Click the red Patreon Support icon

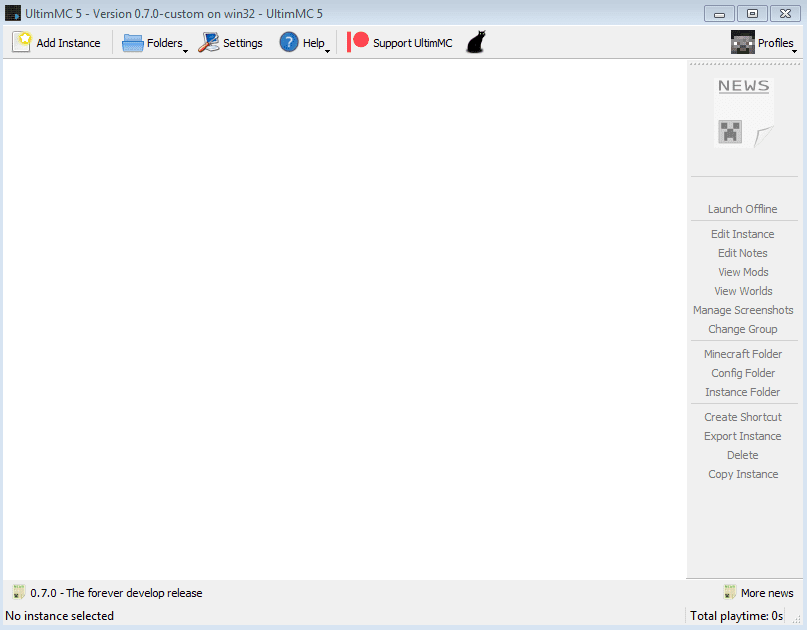coord(358,42)
